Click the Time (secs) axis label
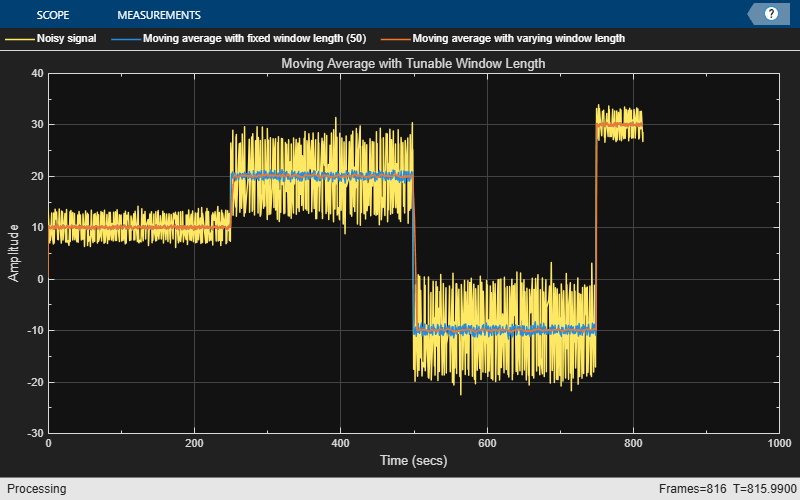The image size is (800, 500). [x=413, y=461]
